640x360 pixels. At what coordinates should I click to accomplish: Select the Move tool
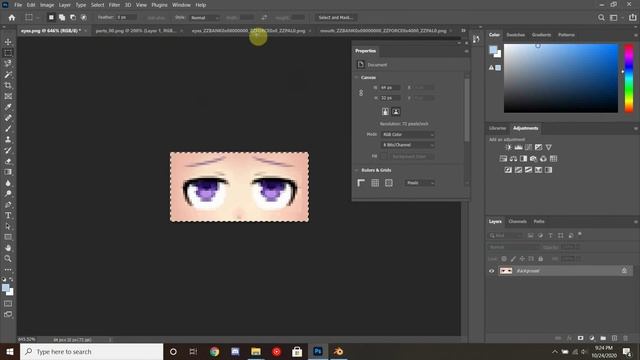[x=8, y=42]
